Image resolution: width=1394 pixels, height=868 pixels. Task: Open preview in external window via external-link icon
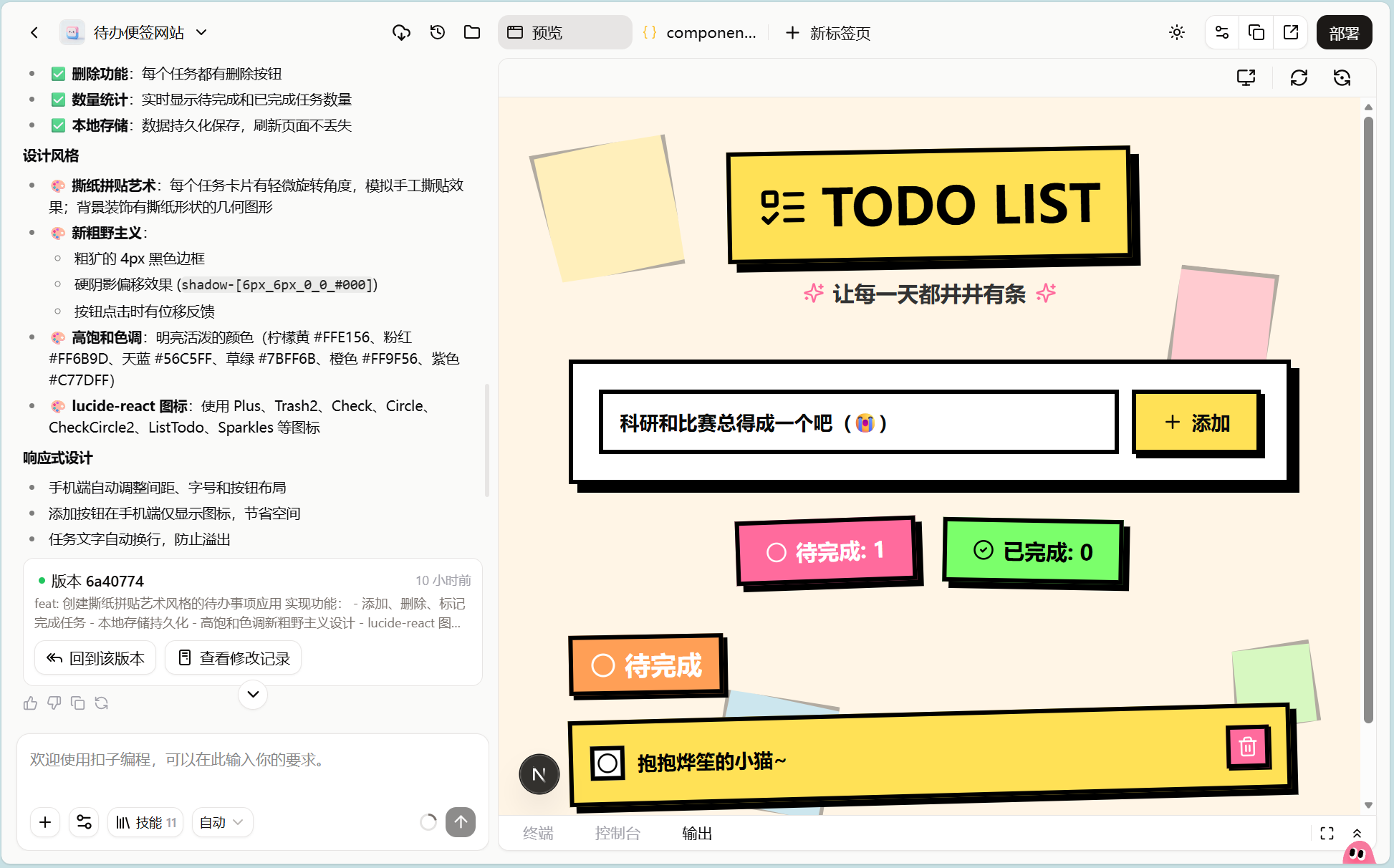coord(1290,32)
